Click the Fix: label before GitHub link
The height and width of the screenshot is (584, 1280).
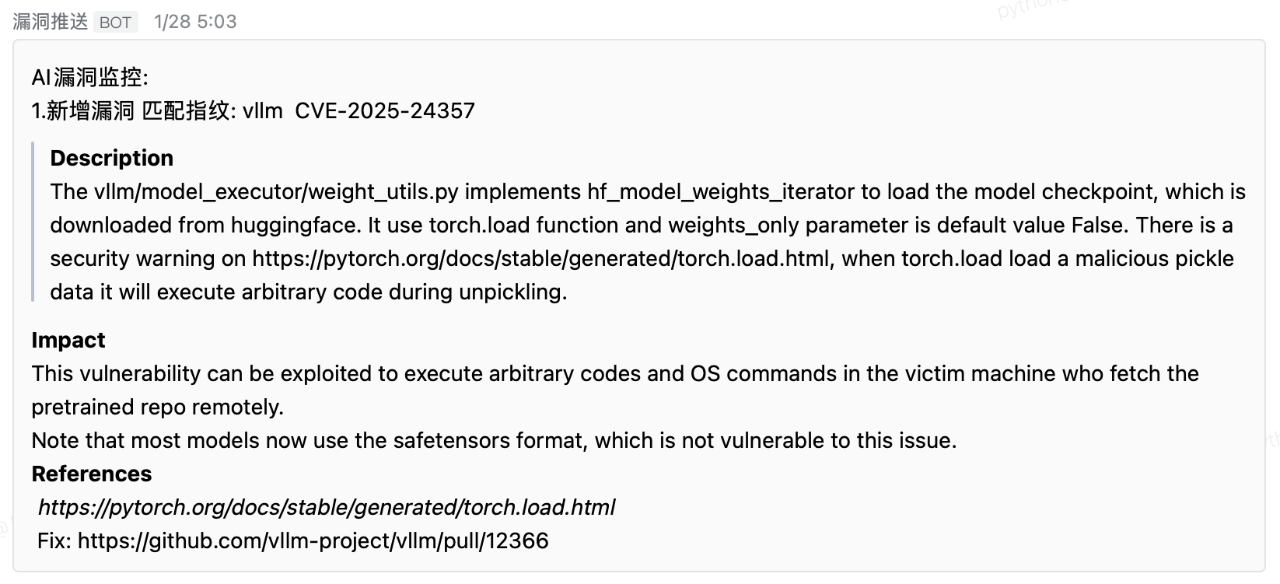(x=55, y=541)
